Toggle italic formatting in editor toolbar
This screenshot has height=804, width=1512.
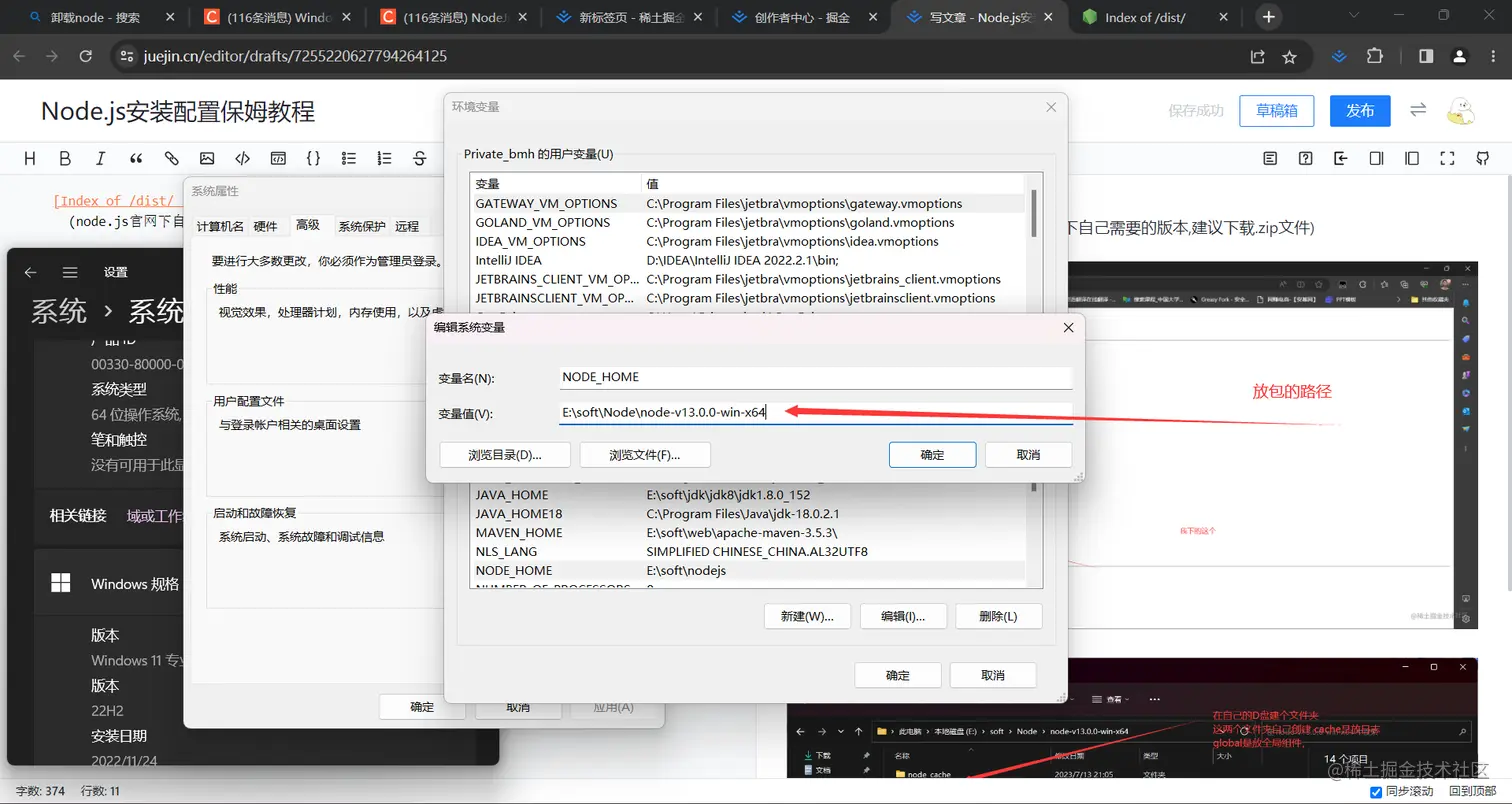100,158
